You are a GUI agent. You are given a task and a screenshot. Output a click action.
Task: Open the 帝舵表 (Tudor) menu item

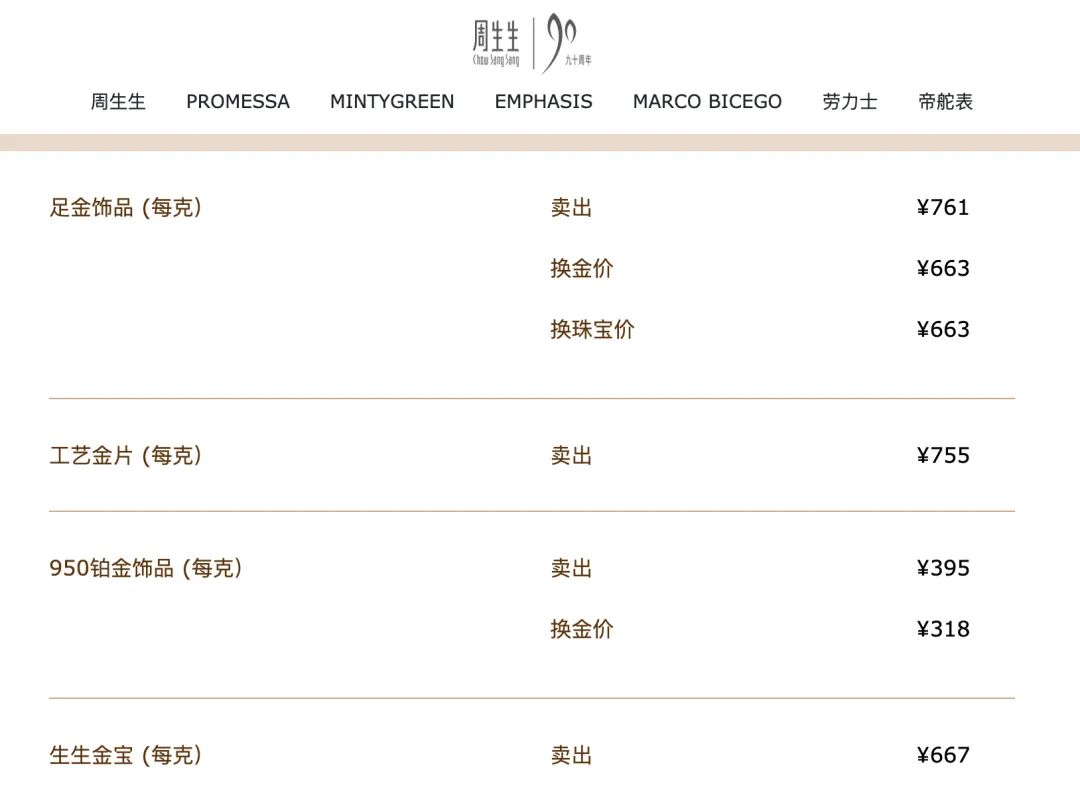[944, 101]
